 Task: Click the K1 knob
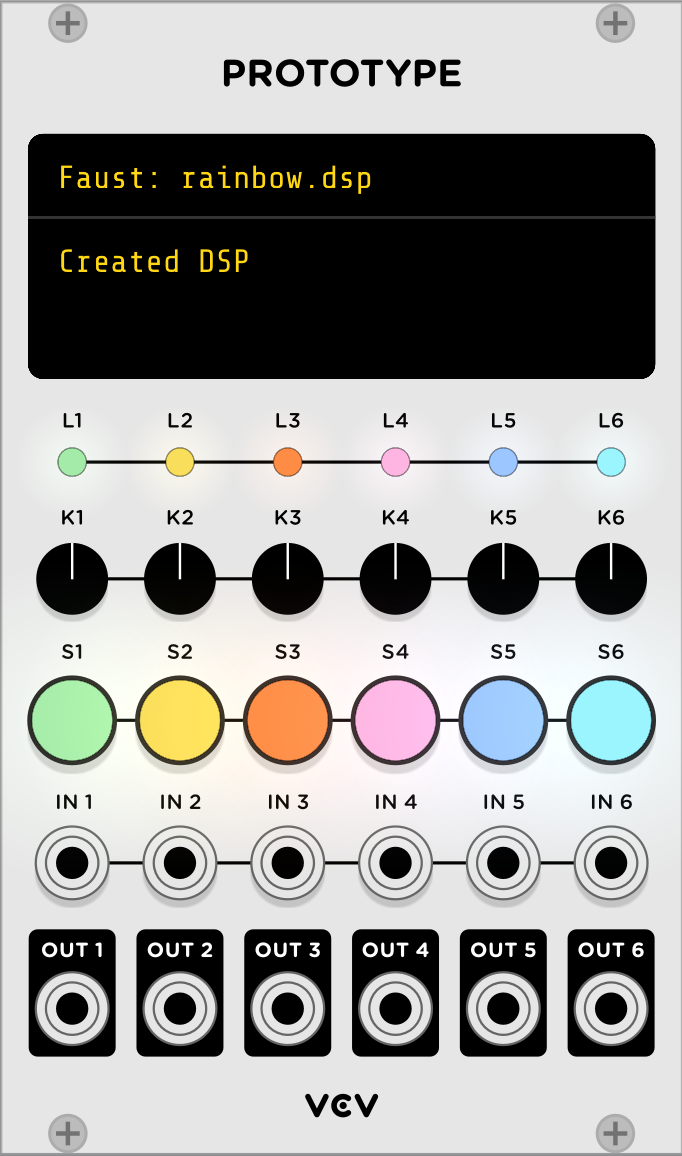click(x=72, y=579)
